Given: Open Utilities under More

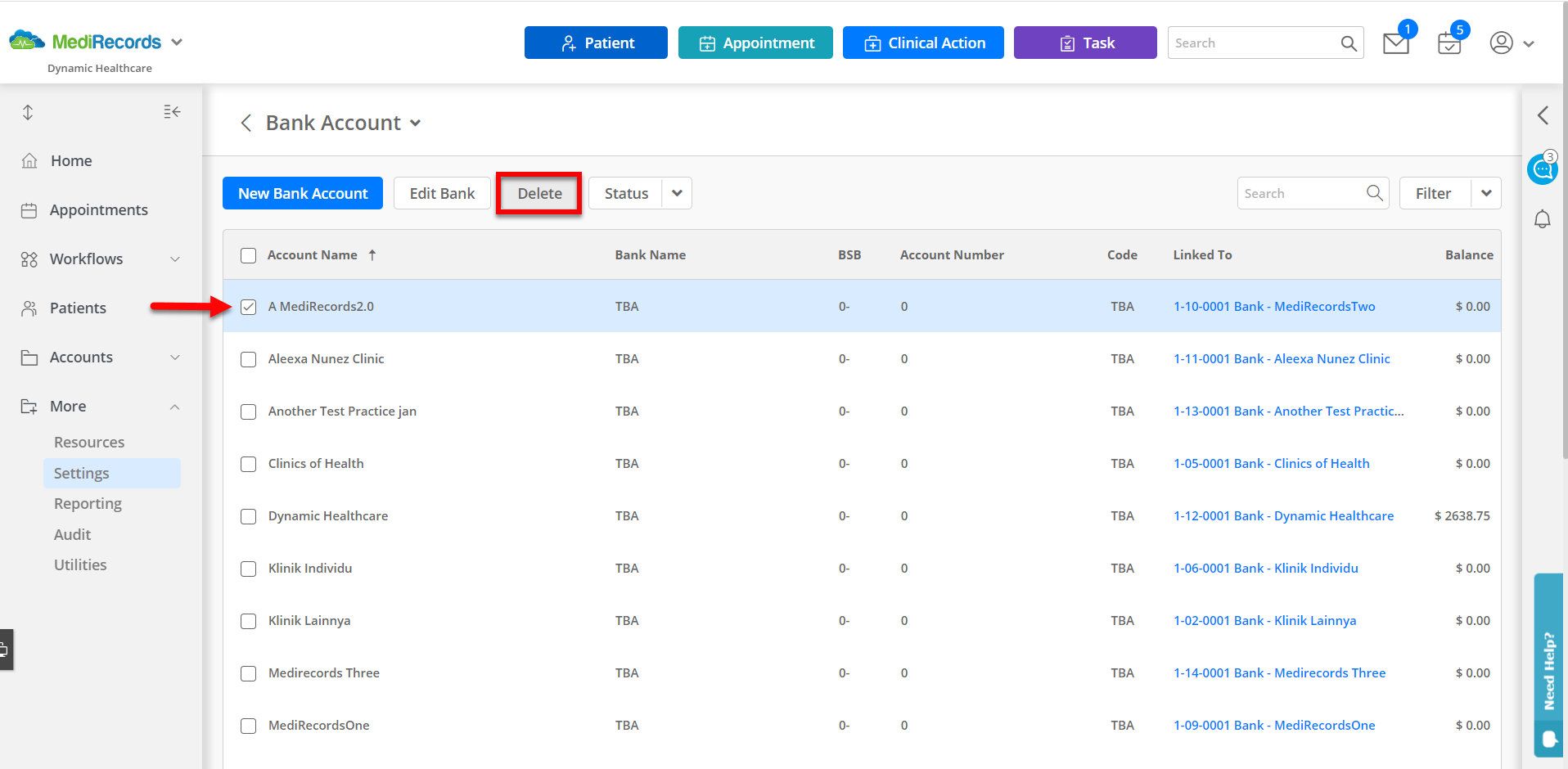Looking at the screenshot, I should [80, 565].
